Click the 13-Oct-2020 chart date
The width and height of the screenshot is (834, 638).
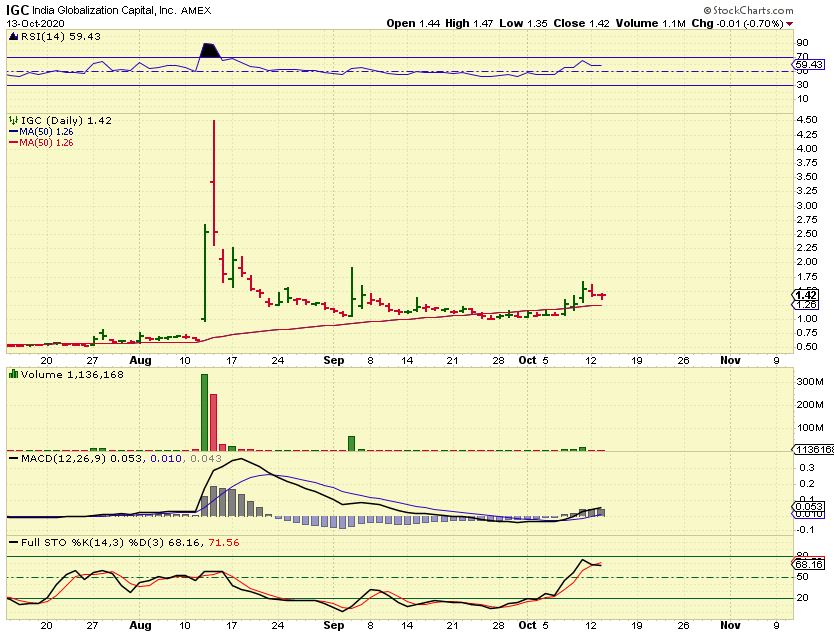(36, 23)
